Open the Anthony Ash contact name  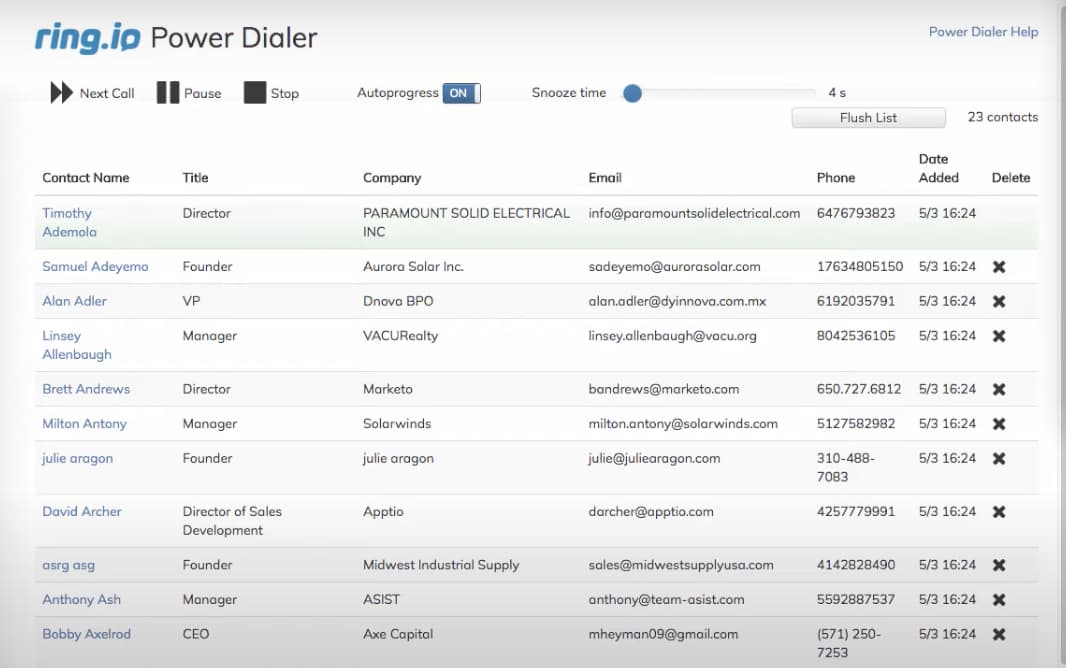pos(81,599)
